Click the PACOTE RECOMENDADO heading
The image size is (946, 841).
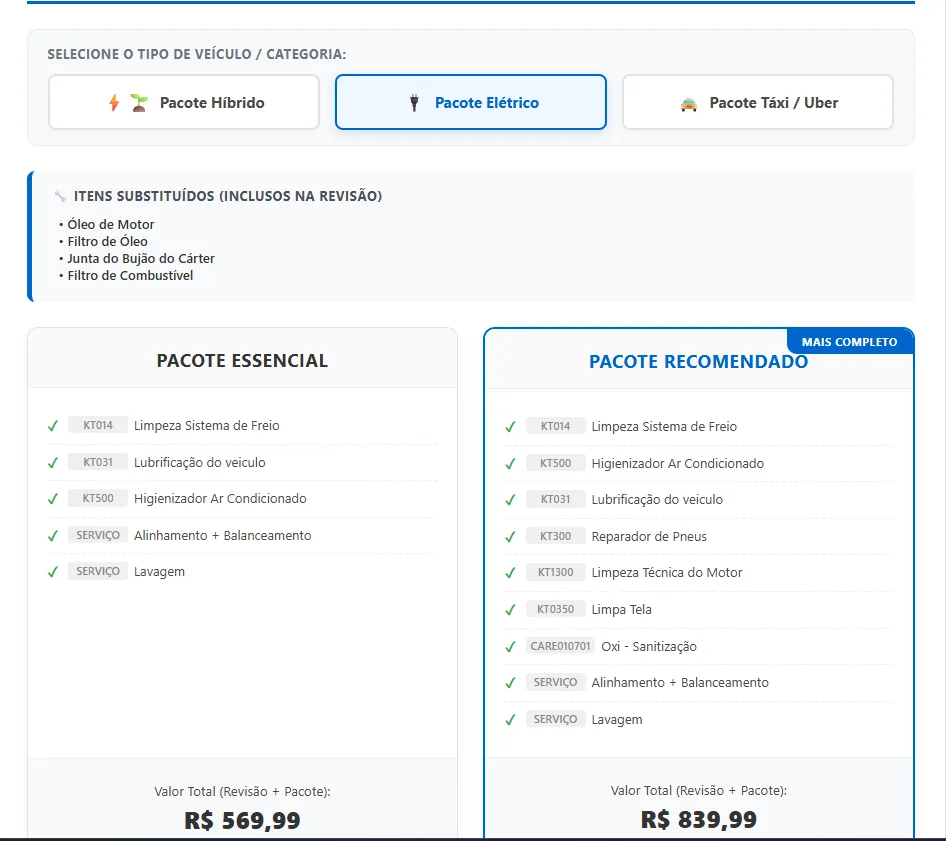pos(699,362)
